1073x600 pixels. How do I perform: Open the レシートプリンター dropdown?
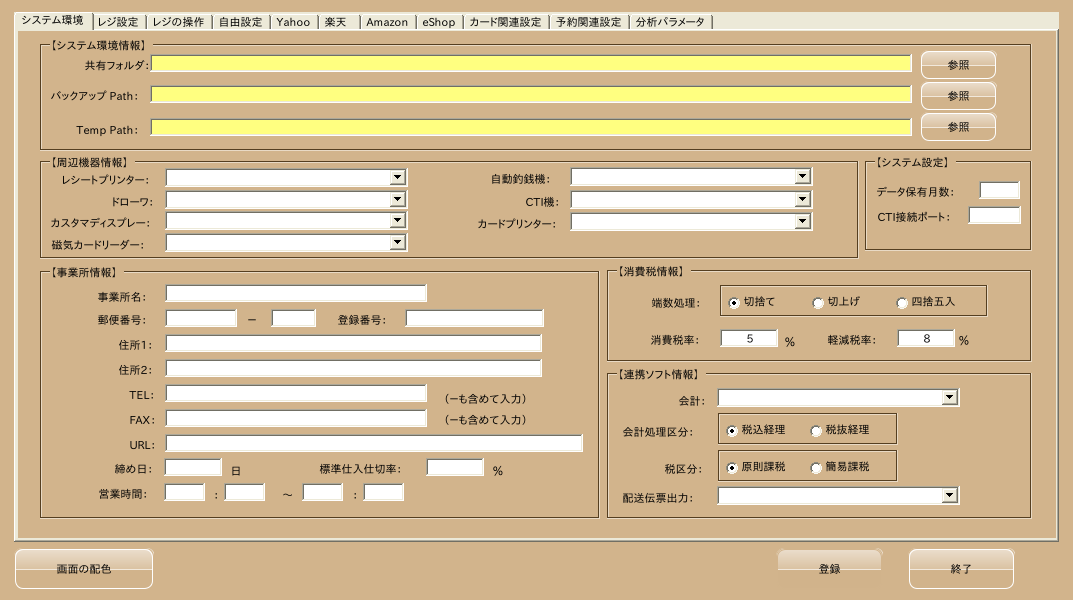pyautogui.click(x=398, y=178)
